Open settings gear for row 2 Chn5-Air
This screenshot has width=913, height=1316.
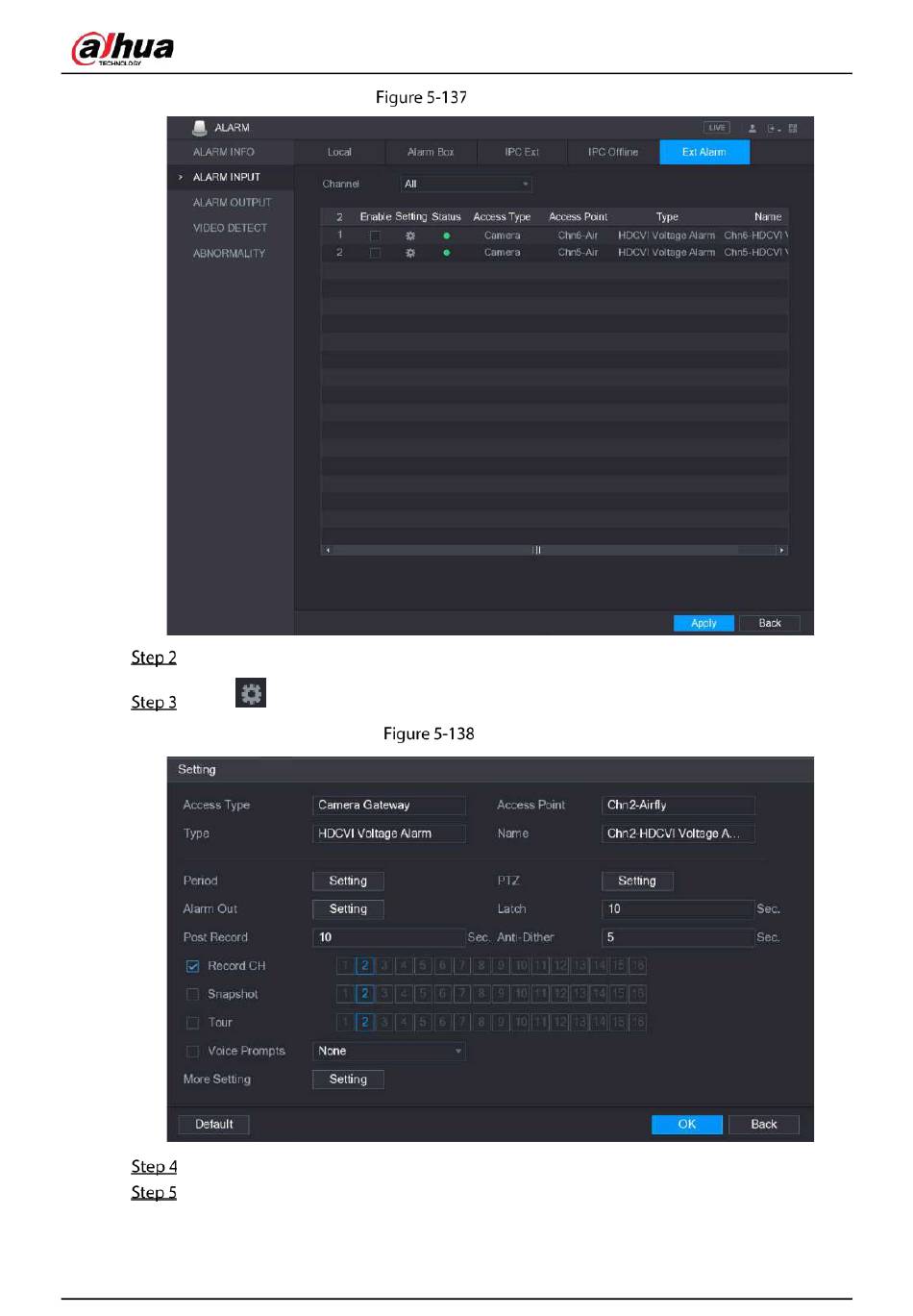(410, 253)
